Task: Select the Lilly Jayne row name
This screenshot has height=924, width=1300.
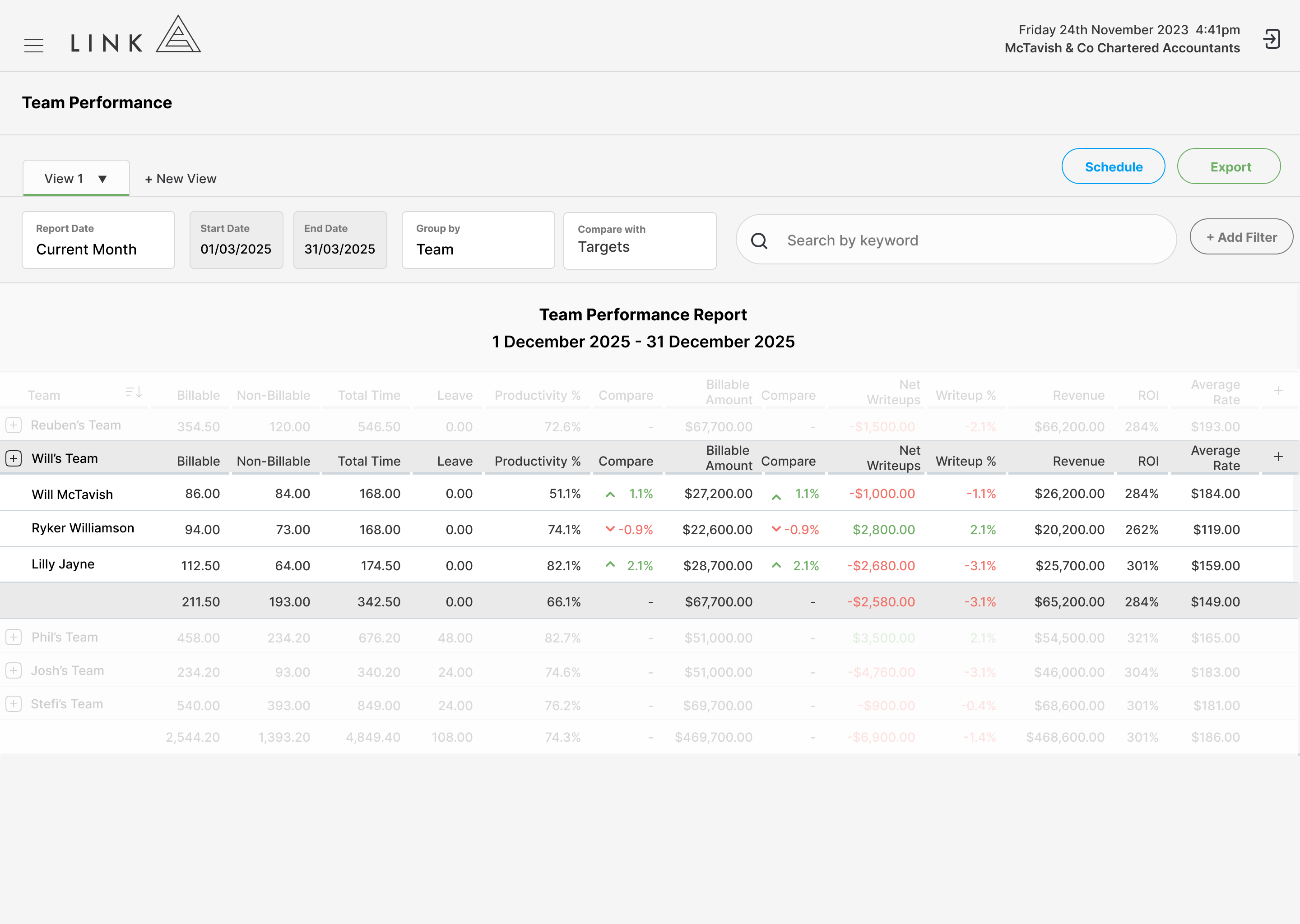Action: 63,564
